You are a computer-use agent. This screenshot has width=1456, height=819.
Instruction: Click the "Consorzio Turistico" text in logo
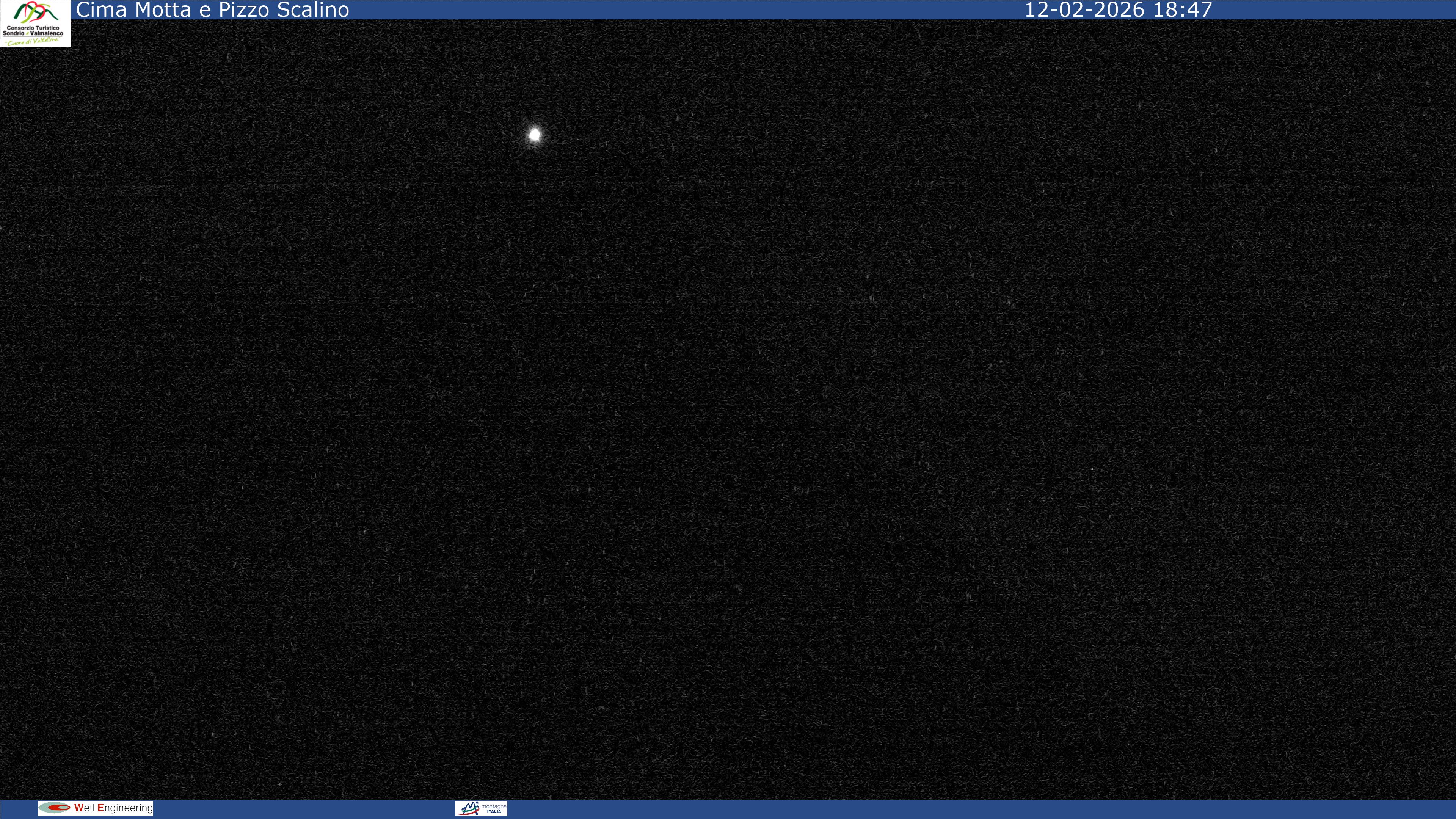point(33,28)
